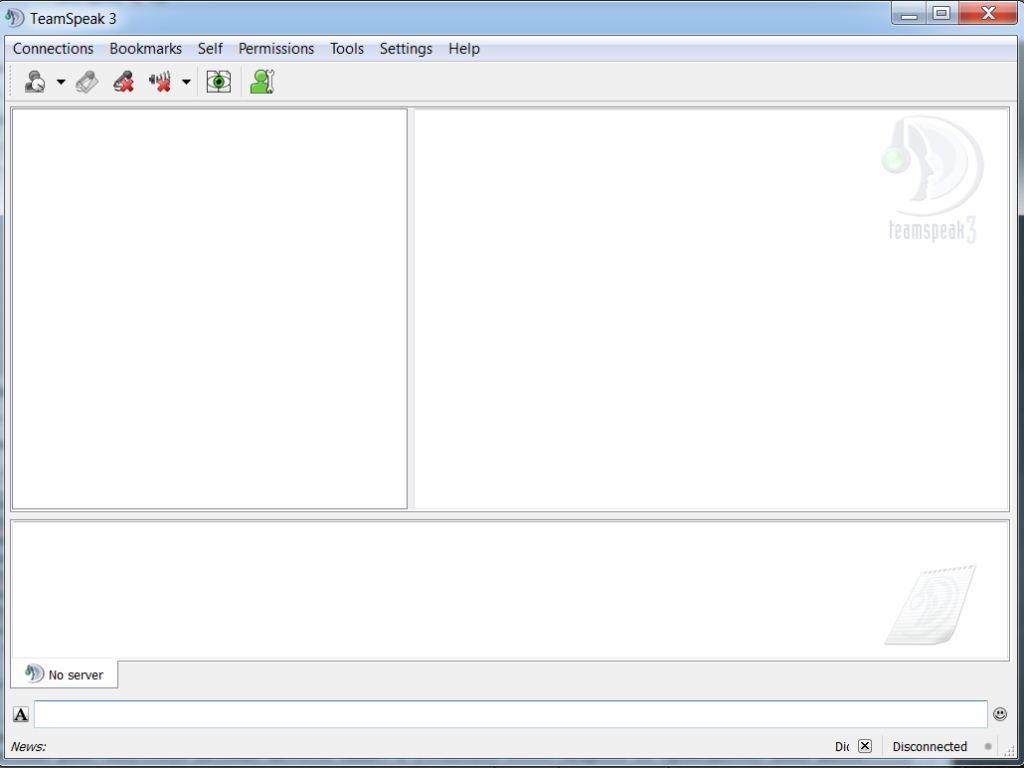Close the TeamSpeak 3 window
This screenshot has height=768, width=1024.
coord(988,14)
